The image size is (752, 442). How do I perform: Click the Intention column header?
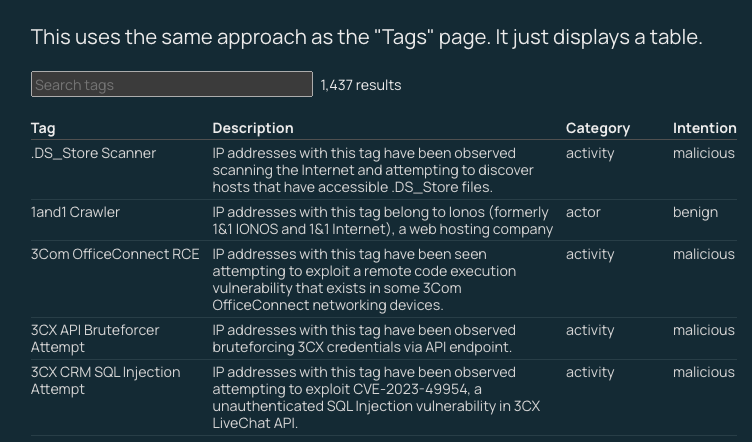(704, 128)
